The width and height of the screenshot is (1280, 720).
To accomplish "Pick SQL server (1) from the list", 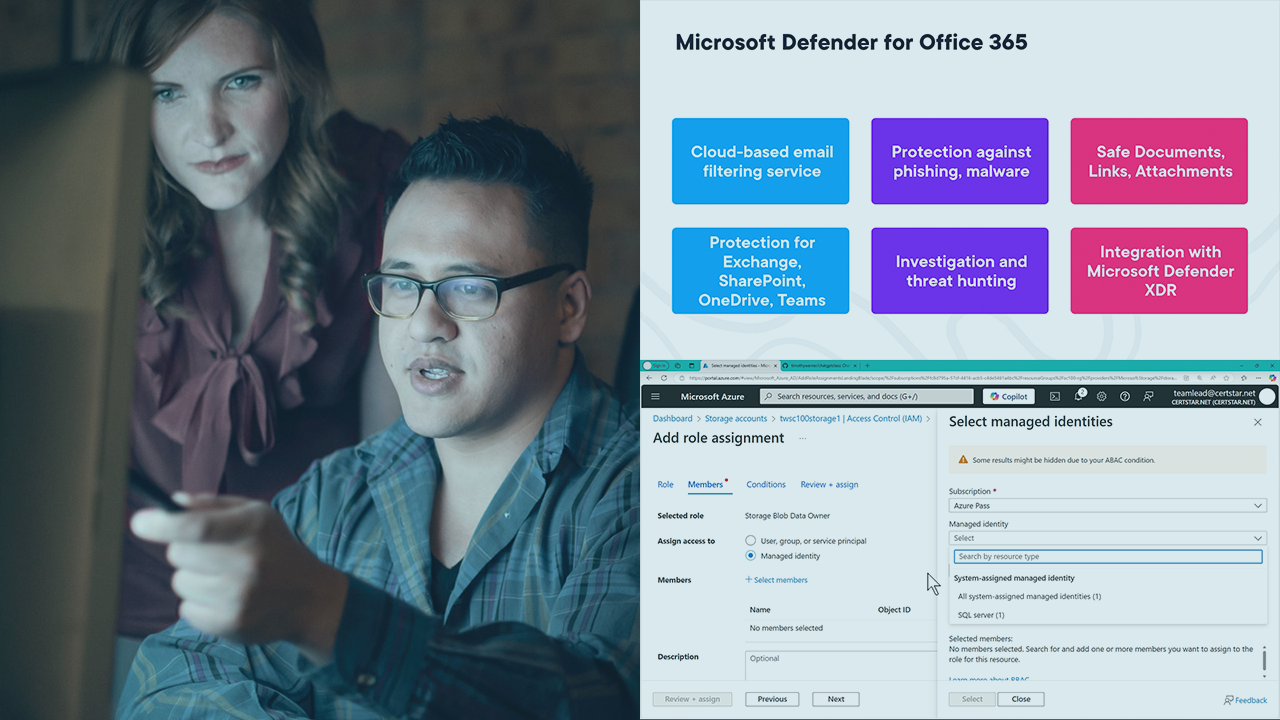I will (x=981, y=615).
